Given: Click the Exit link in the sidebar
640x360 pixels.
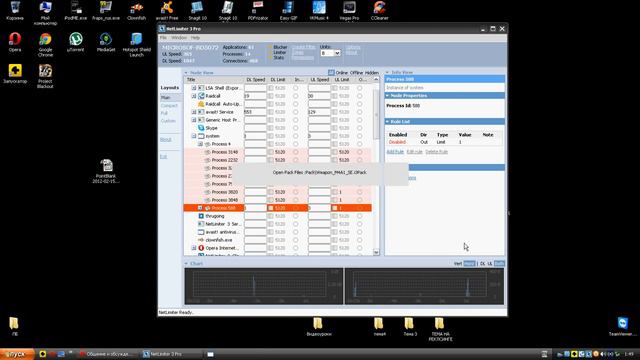Looking at the screenshot, I should [x=163, y=157].
